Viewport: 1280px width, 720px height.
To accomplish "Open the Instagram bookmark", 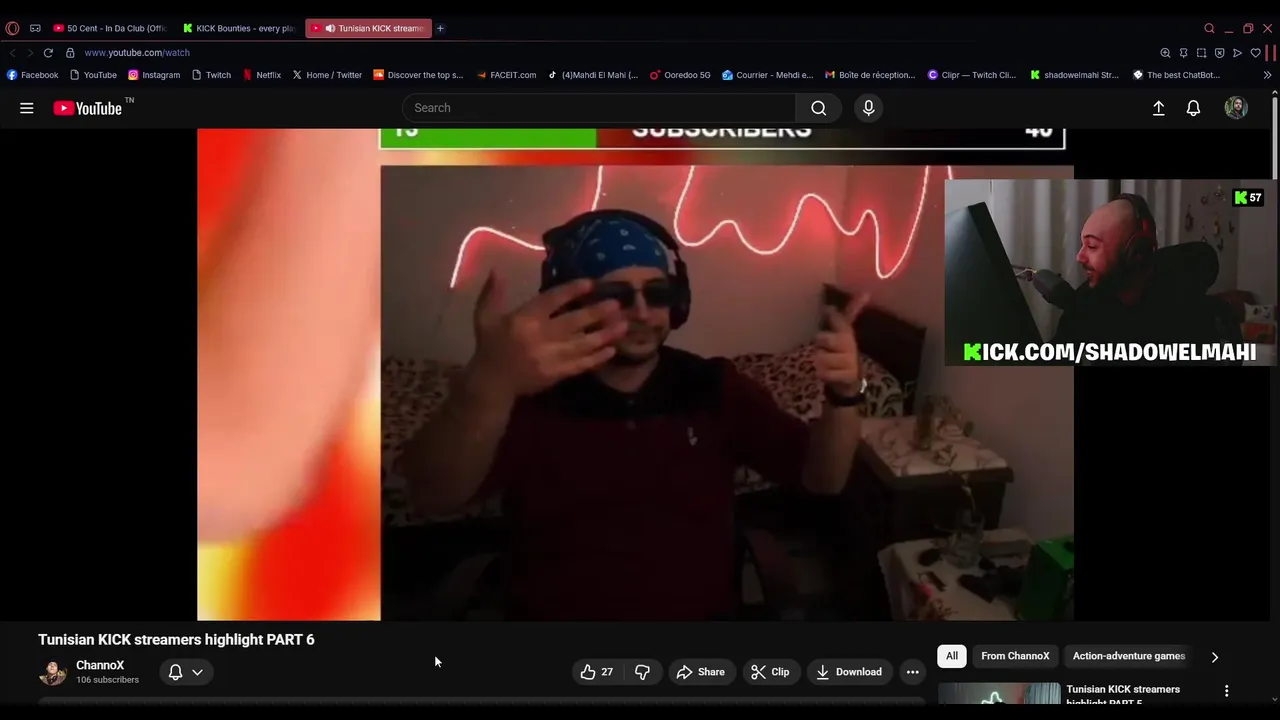I will tap(154, 75).
